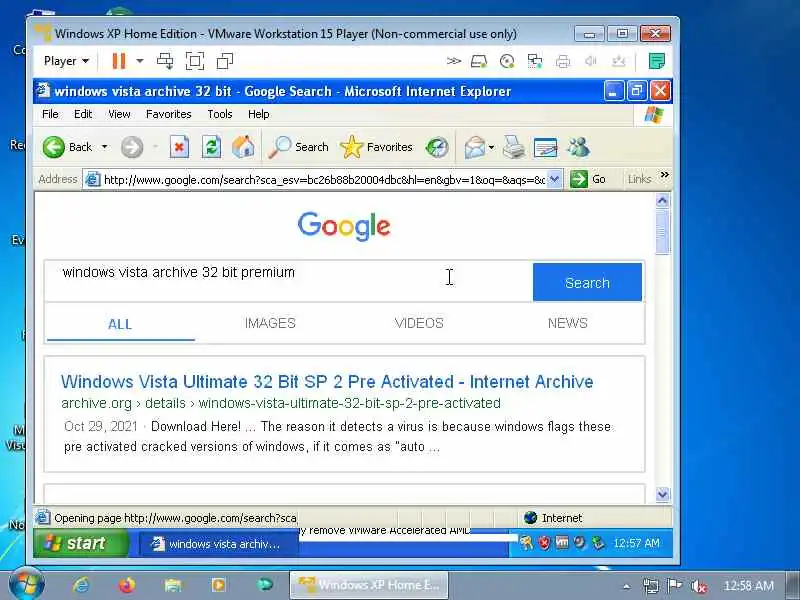Stop loading the page in Internet Explorer

pos(179,147)
